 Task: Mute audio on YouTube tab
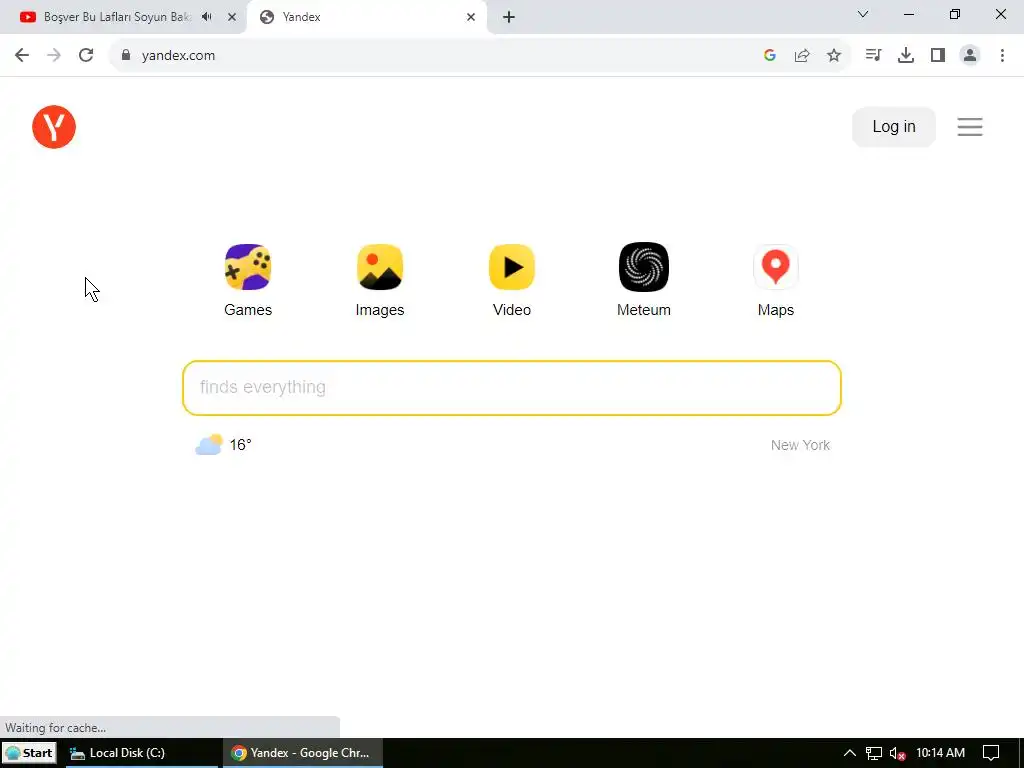click(207, 17)
